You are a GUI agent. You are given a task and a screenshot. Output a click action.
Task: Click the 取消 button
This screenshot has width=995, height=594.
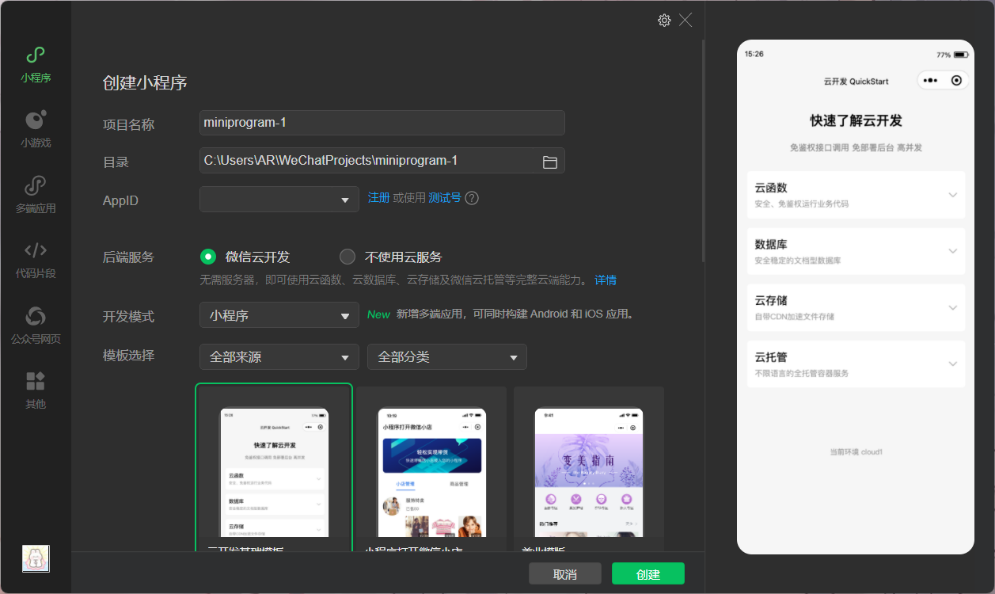click(x=565, y=574)
